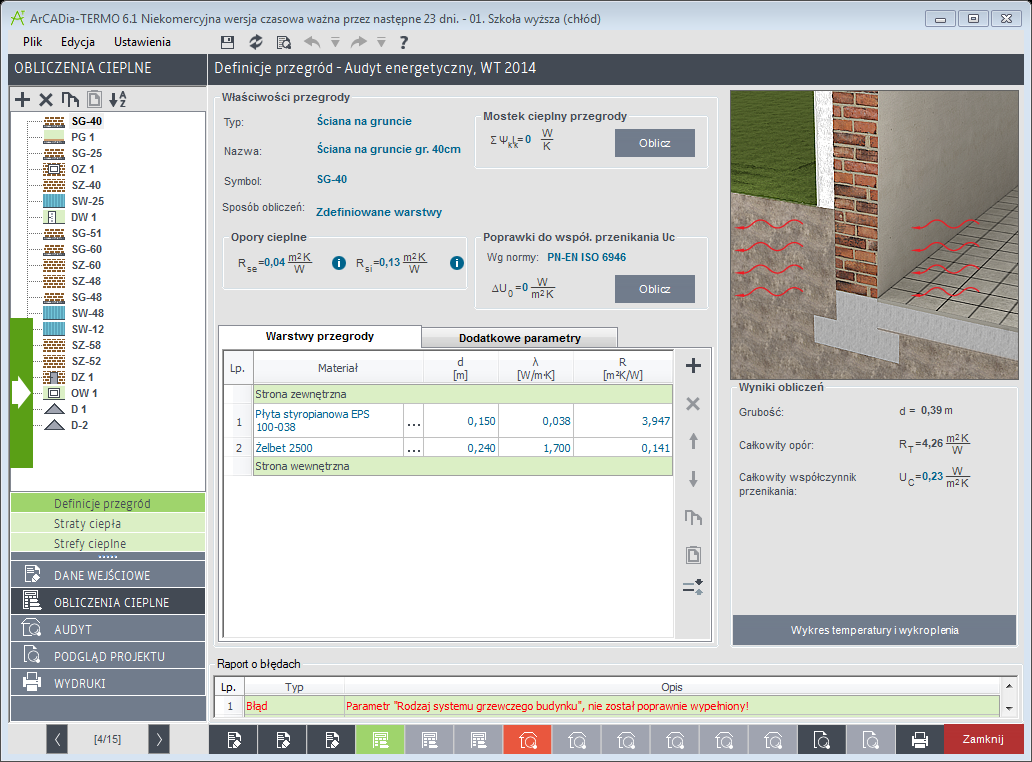Go to previous step with left chevron
The height and width of the screenshot is (762, 1032).
[x=57, y=740]
